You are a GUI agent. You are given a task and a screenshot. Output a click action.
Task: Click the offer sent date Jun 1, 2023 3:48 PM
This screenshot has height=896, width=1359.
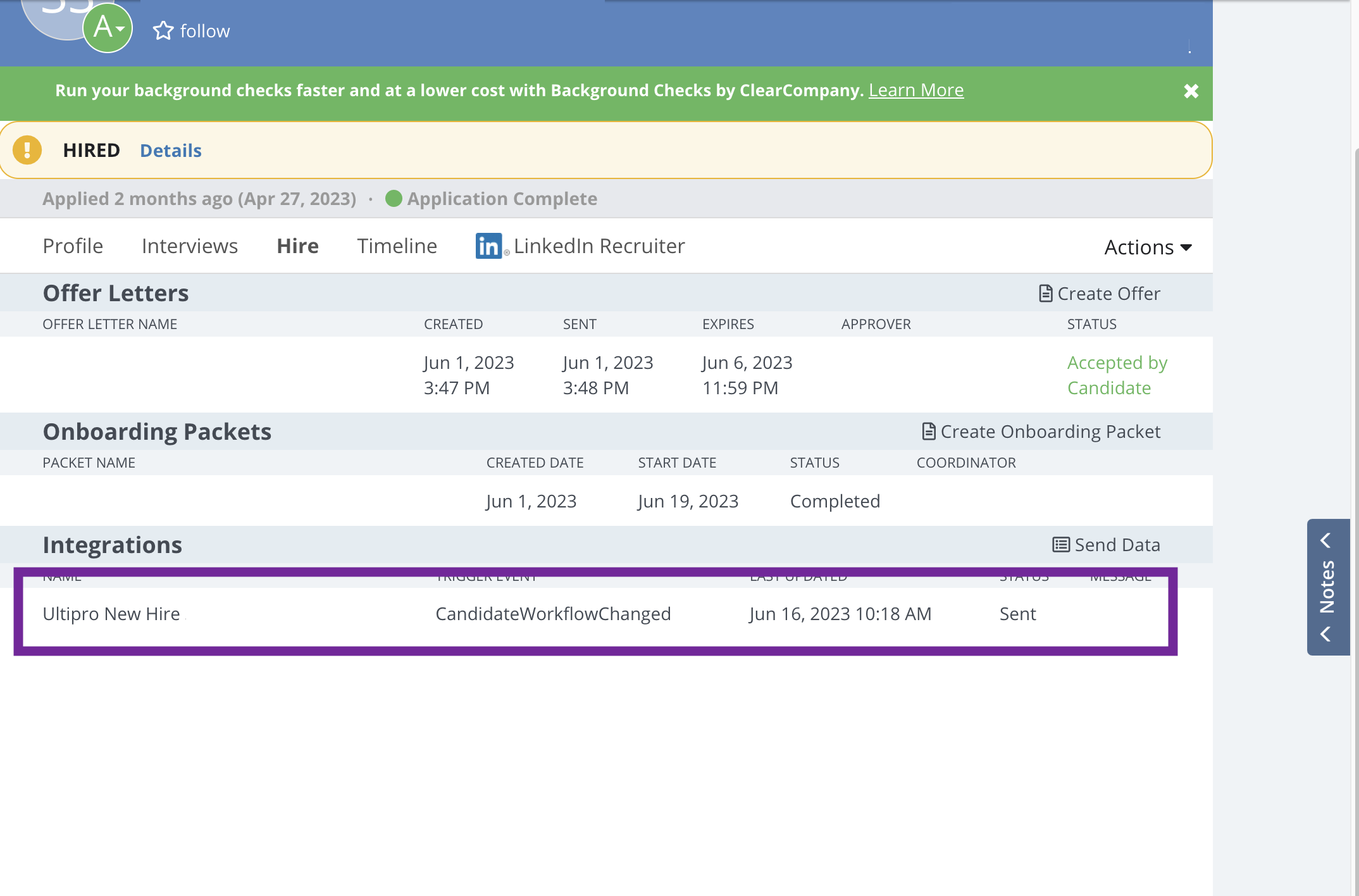608,375
